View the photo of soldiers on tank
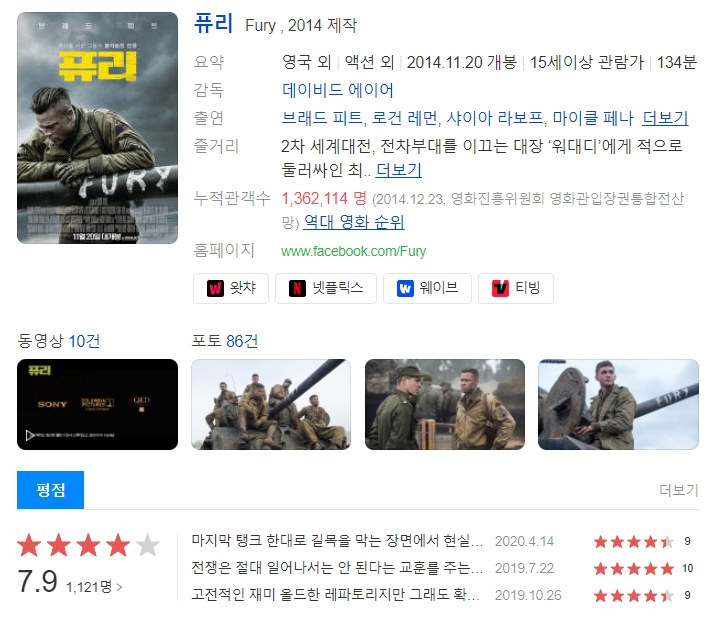 (x=271, y=405)
